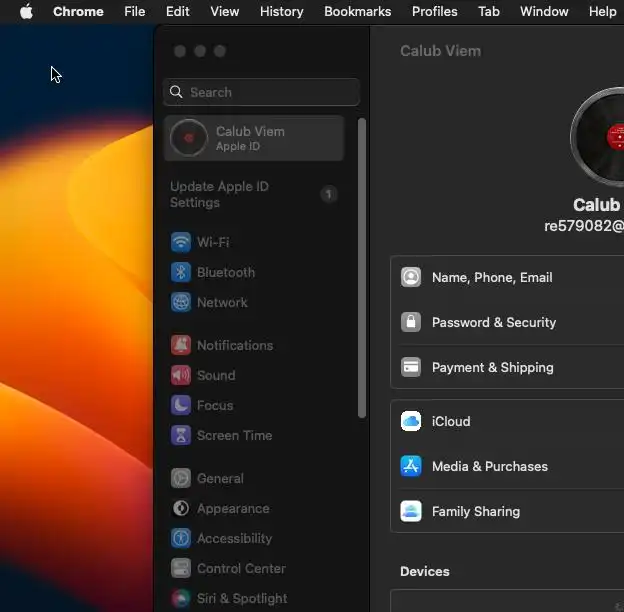624x612 pixels.
Task: Open the Apple menu
Action: [x=26, y=11]
